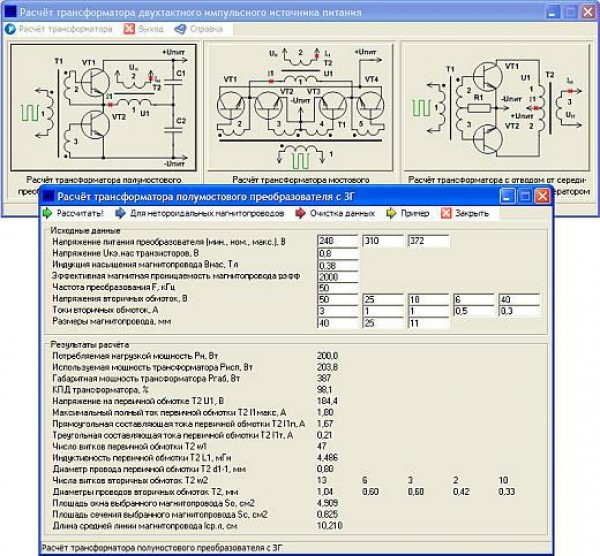The image size is (600, 556).
Task: Select the center-tap transformer schematic
Action: coord(496,108)
